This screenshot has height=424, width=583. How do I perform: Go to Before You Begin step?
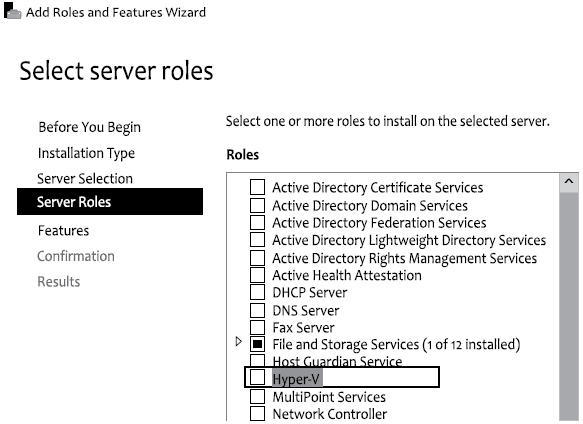[90, 127]
